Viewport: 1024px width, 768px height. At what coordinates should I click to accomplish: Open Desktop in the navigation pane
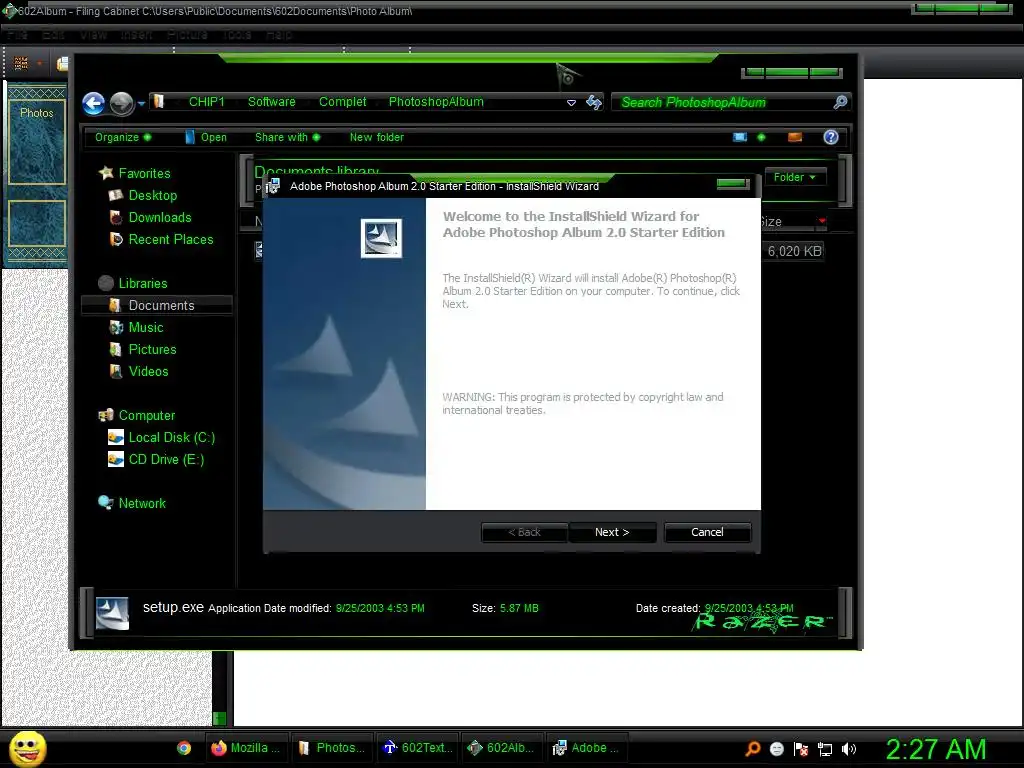(153, 195)
